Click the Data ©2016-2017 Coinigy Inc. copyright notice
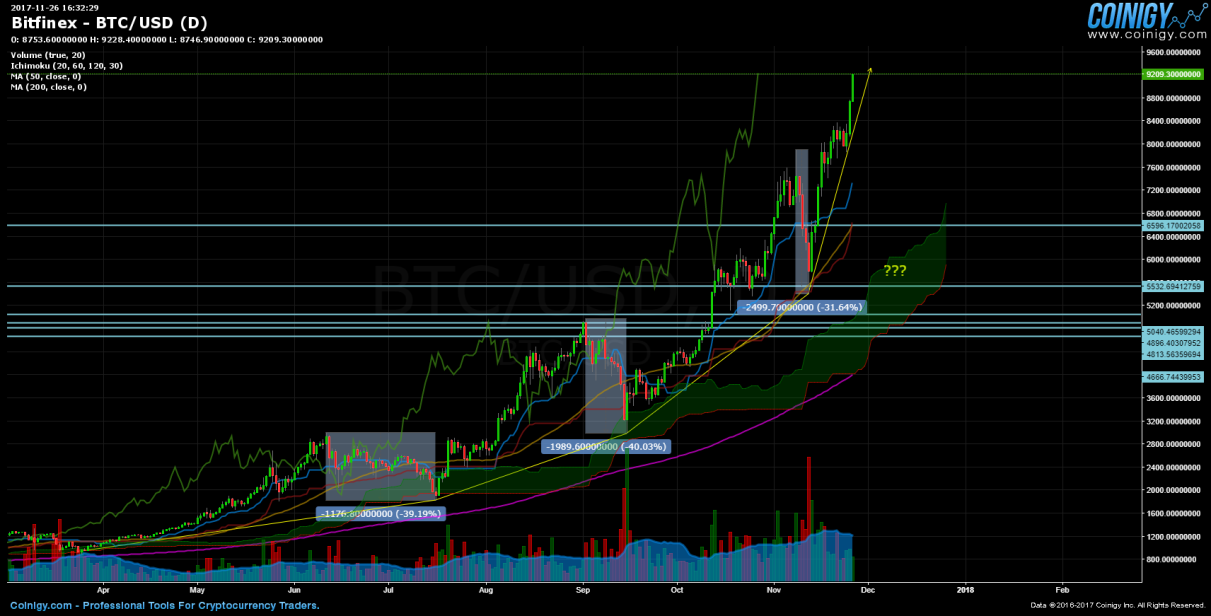 [x=1118, y=606]
